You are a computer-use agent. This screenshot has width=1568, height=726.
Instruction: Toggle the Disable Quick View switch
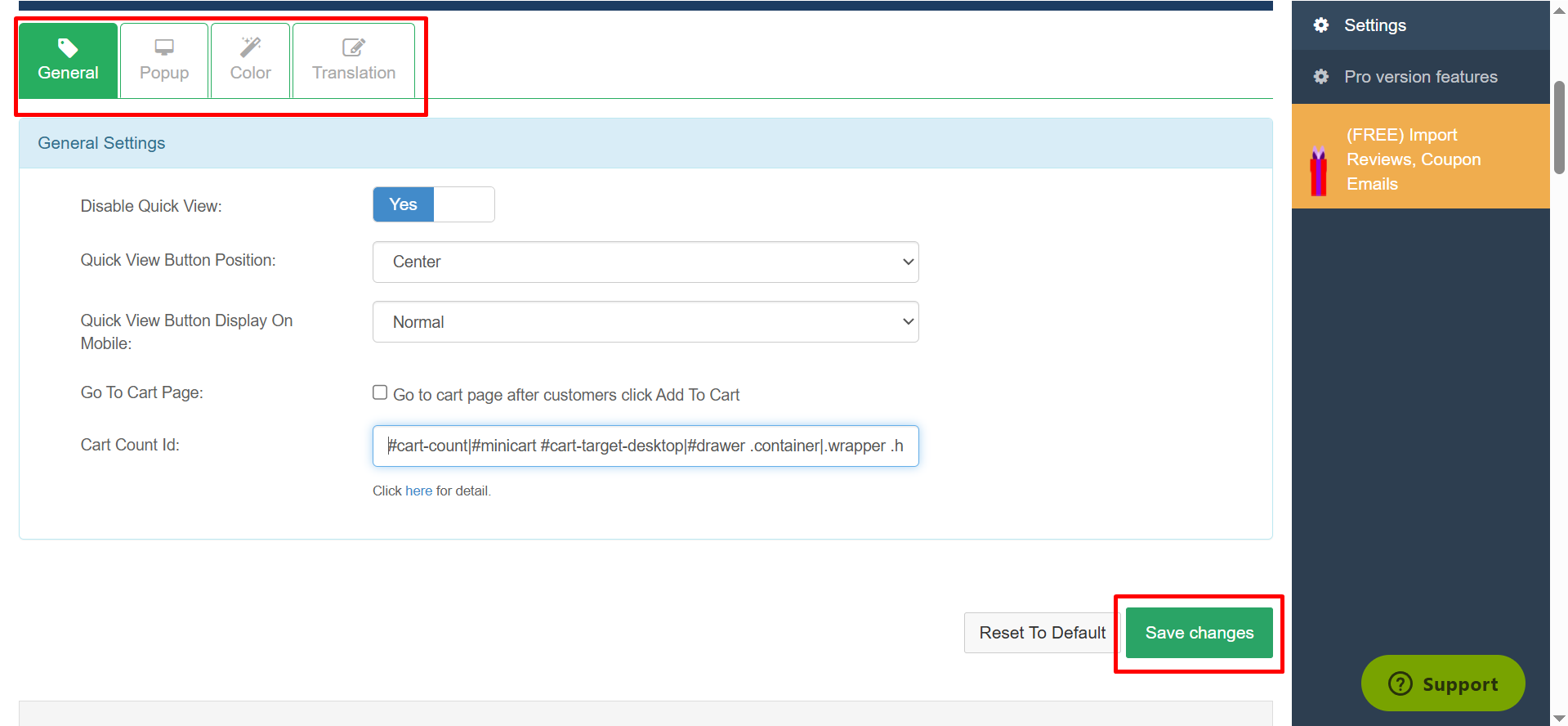[434, 204]
